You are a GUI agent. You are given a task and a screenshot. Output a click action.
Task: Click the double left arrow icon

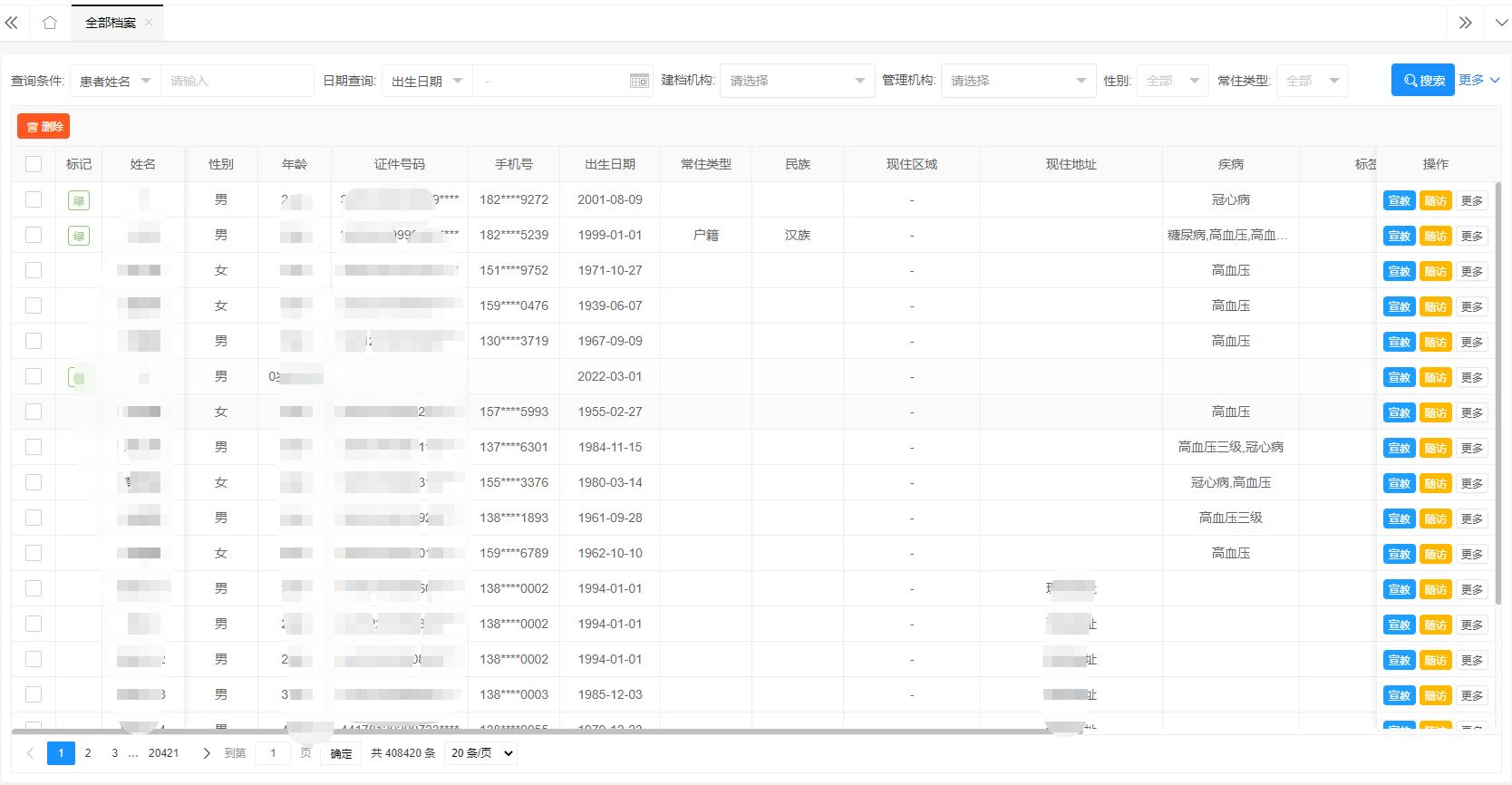[x=12, y=23]
